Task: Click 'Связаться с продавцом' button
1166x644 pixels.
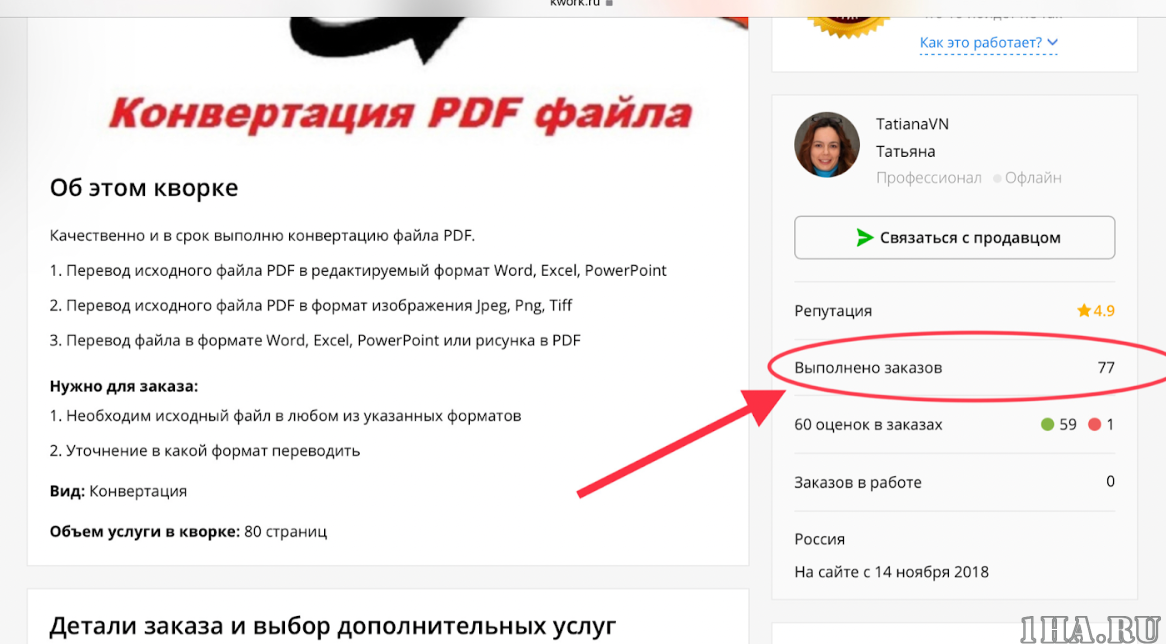Action: 954,238
